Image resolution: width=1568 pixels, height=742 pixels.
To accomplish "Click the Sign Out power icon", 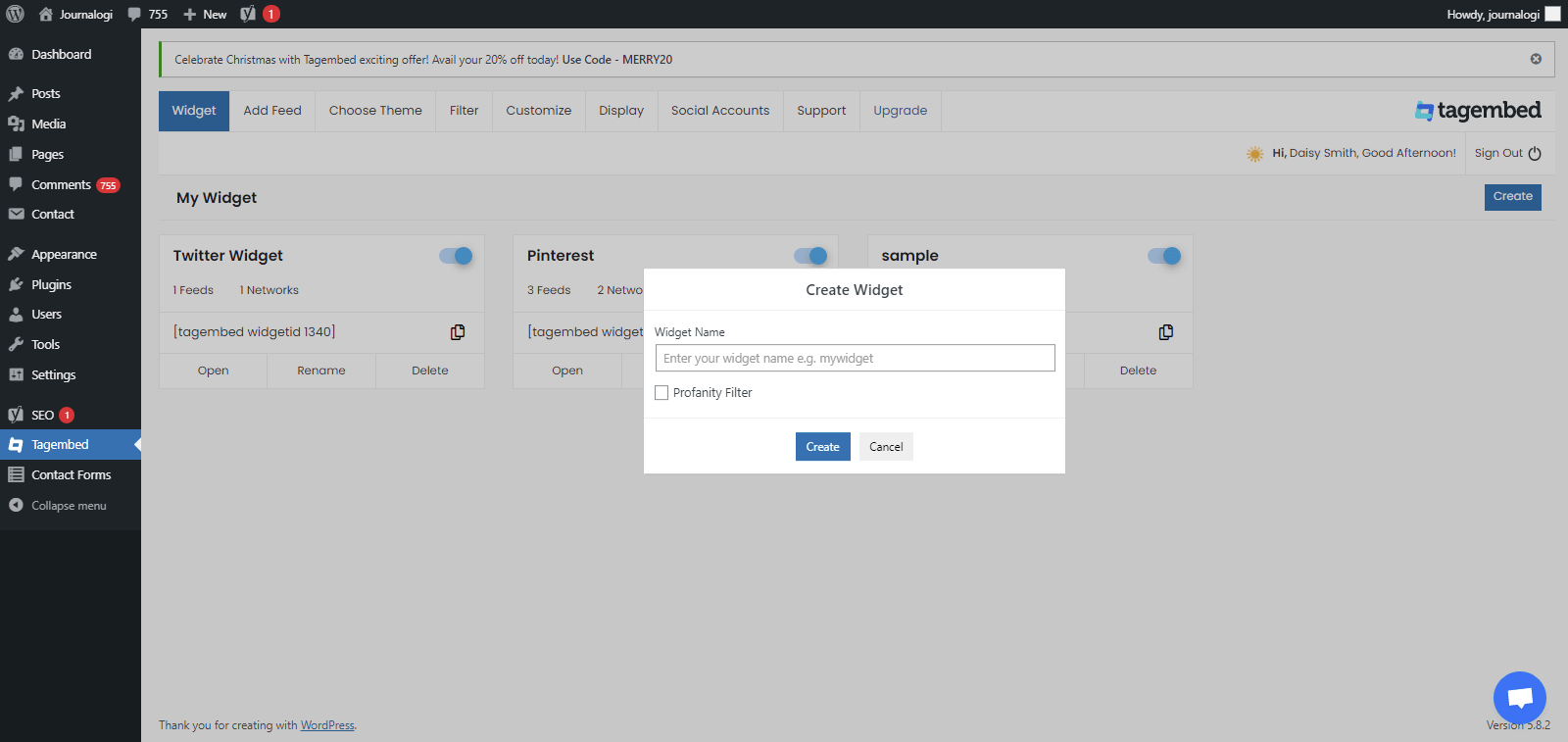I will tap(1535, 153).
